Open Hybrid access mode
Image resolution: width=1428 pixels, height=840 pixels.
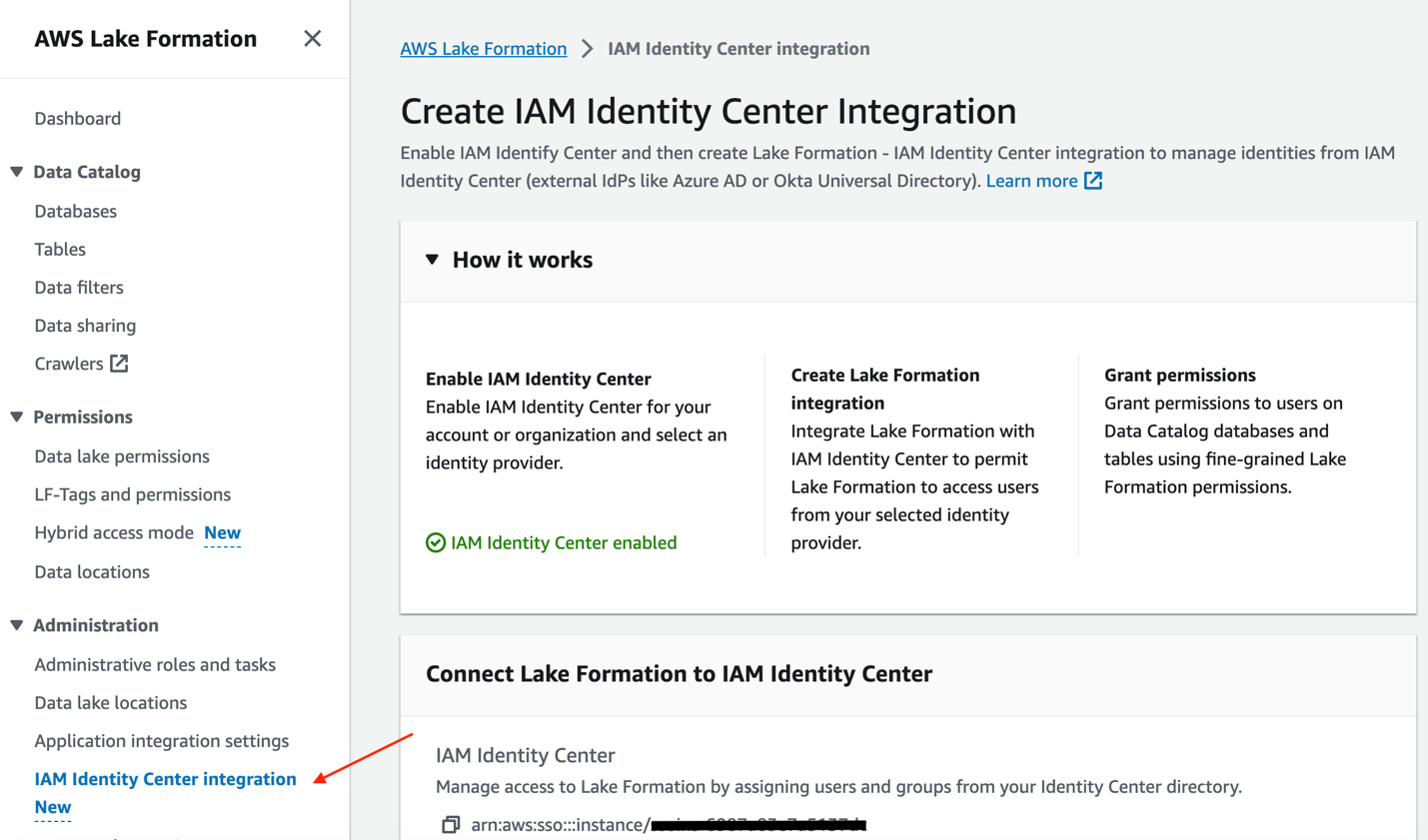click(x=114, y=532)
